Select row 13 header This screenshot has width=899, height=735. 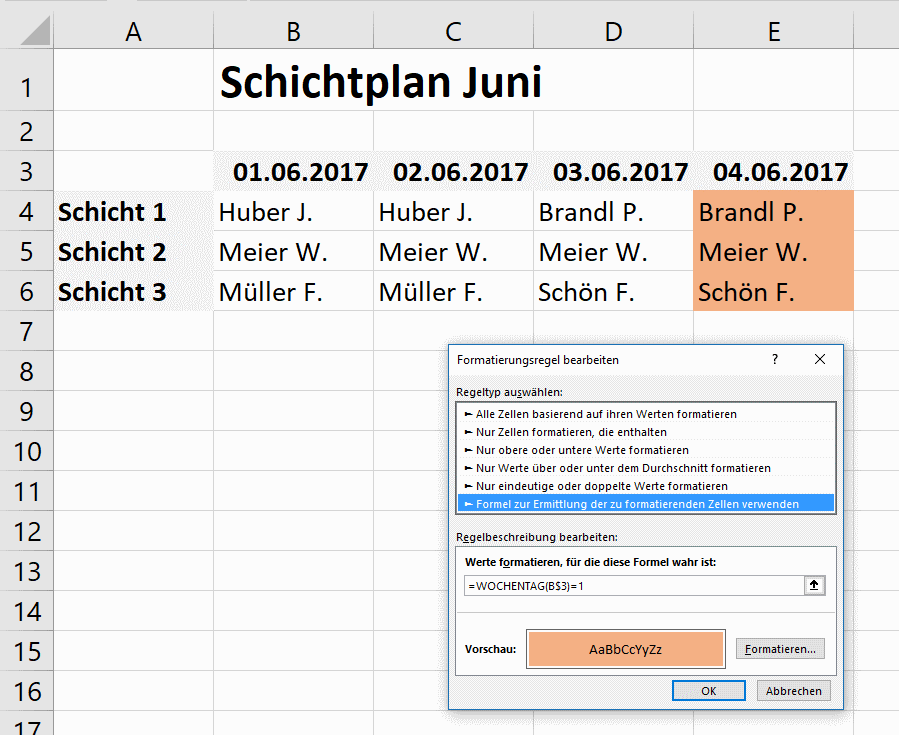tap(26, 571)
